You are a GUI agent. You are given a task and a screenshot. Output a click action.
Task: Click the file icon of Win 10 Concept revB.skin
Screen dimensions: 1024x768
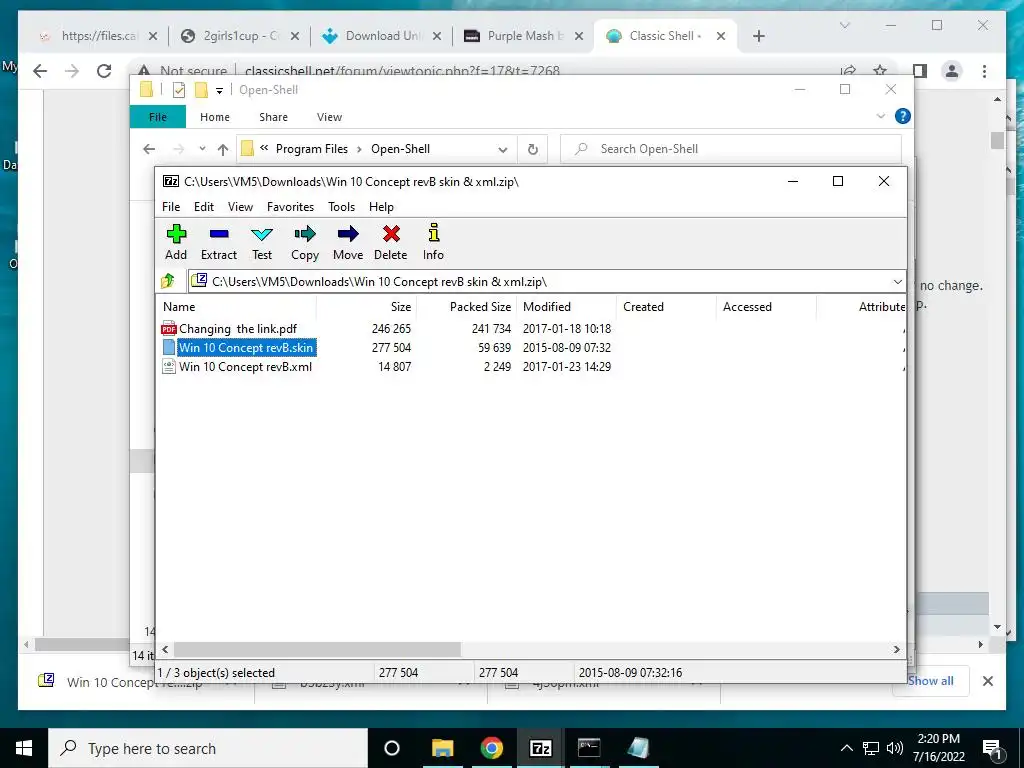169,347
